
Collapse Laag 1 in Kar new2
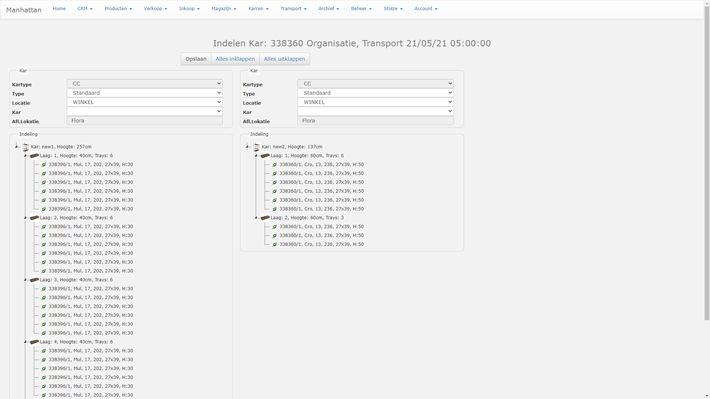tap(256, 155)
